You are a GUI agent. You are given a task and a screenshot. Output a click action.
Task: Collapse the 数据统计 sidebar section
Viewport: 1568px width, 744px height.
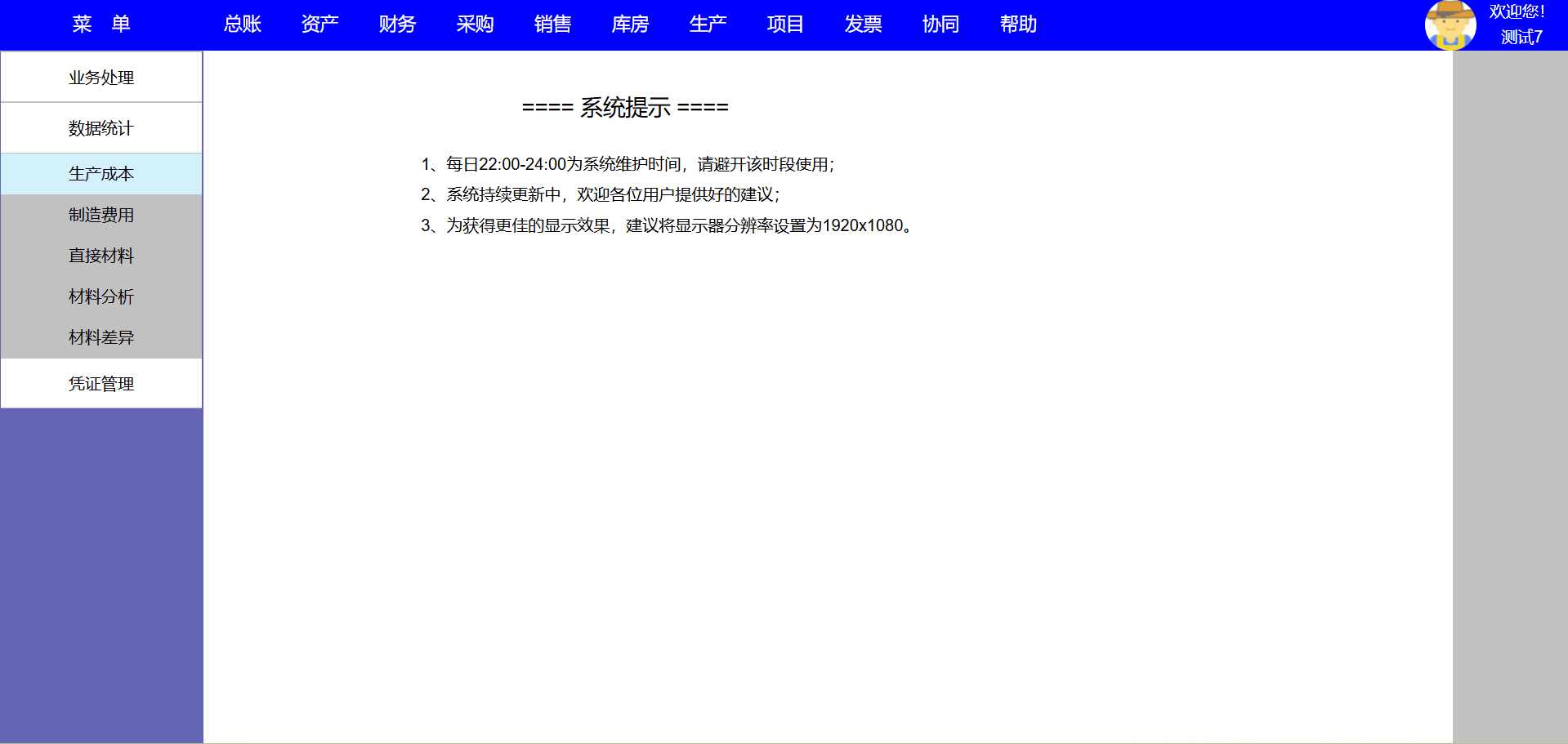(101, 128)
